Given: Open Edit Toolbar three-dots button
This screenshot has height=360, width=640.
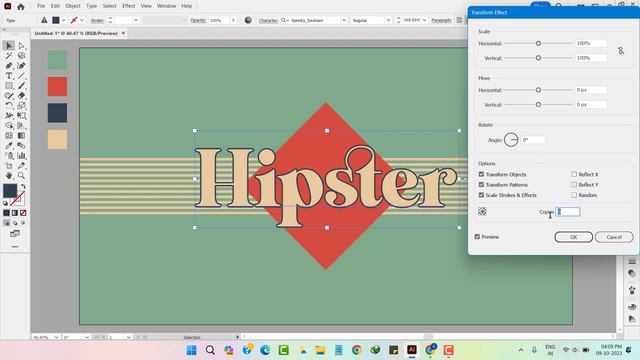Looking at the screenshot, I should pyautogui.click(x=15, y=247).
